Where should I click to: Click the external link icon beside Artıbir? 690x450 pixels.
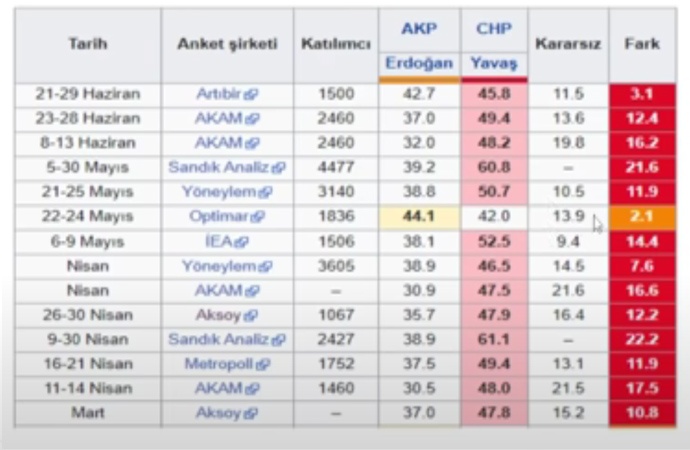250,94
